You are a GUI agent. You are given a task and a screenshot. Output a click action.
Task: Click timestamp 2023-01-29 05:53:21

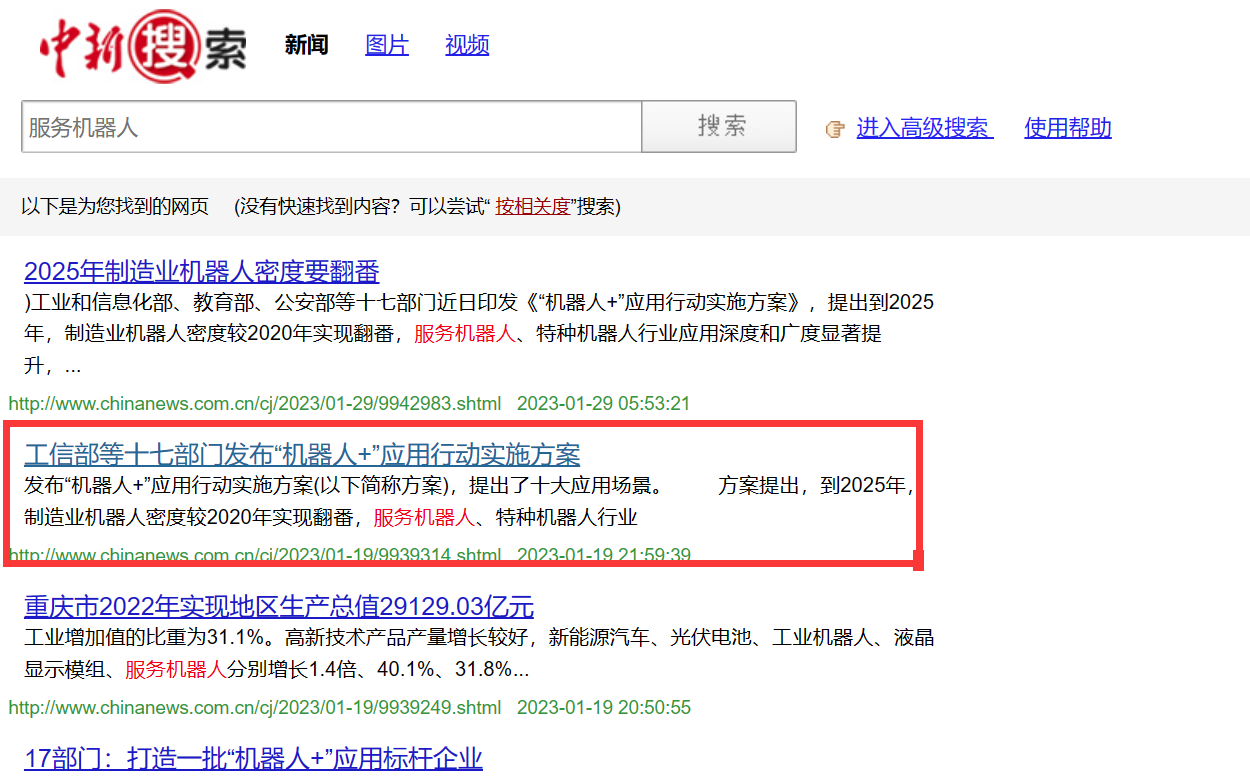coord(604,404)
